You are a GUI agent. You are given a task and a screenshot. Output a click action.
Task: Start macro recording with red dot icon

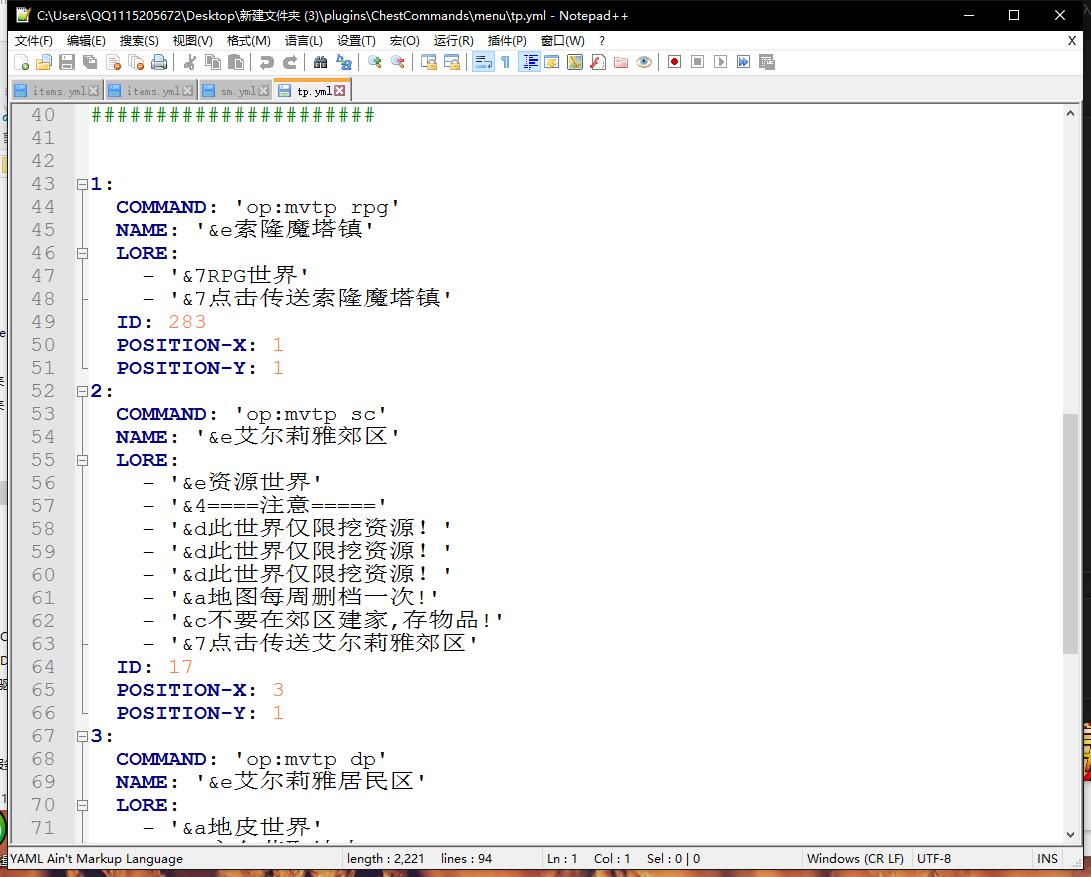pos(674,63)
